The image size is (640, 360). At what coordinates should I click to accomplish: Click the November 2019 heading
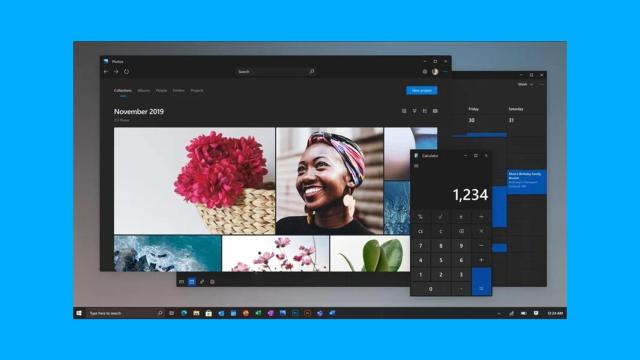[139, 111]
